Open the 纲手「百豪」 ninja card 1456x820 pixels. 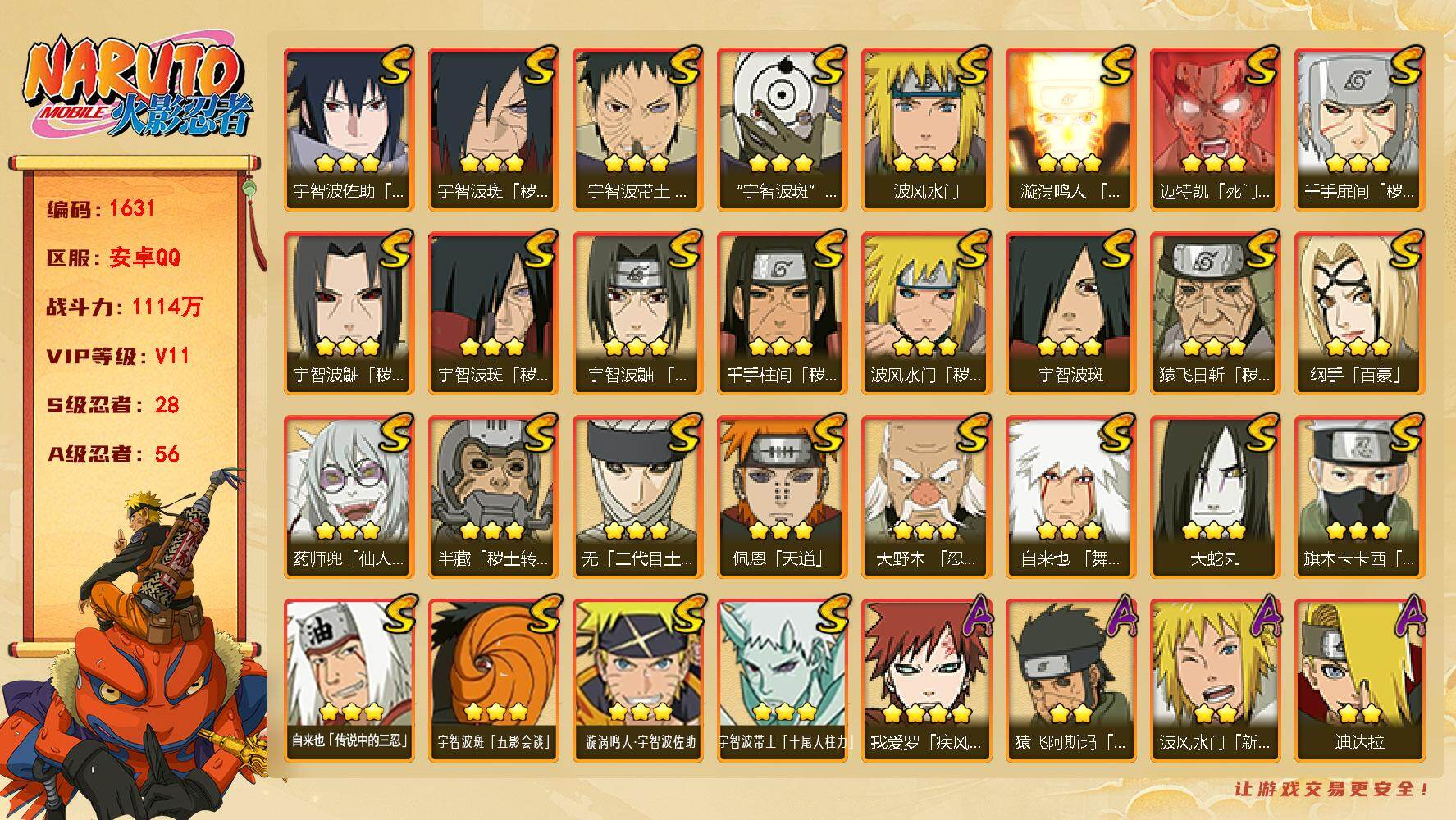(1359, 313)
